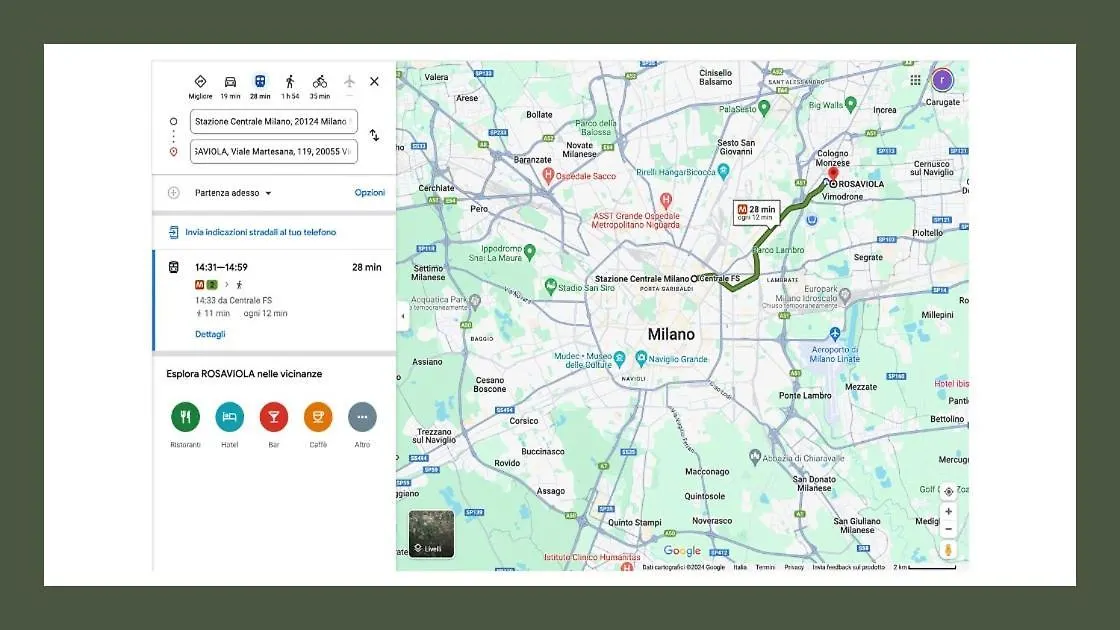Select the Migliore best-route travel mode
This screenshot has width=1120, height=630.
[200, 86]
